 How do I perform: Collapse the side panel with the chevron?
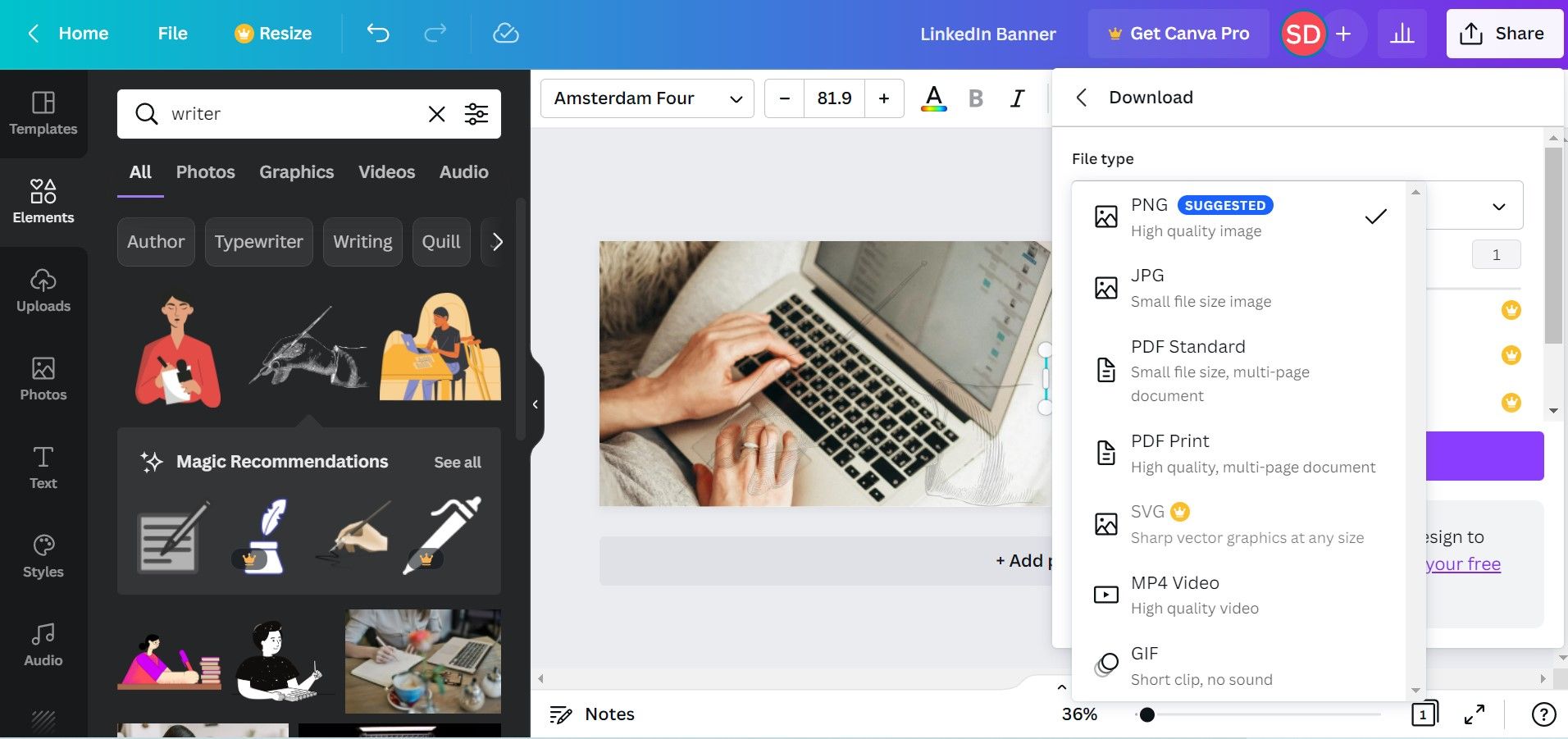(x=536, y=404)
